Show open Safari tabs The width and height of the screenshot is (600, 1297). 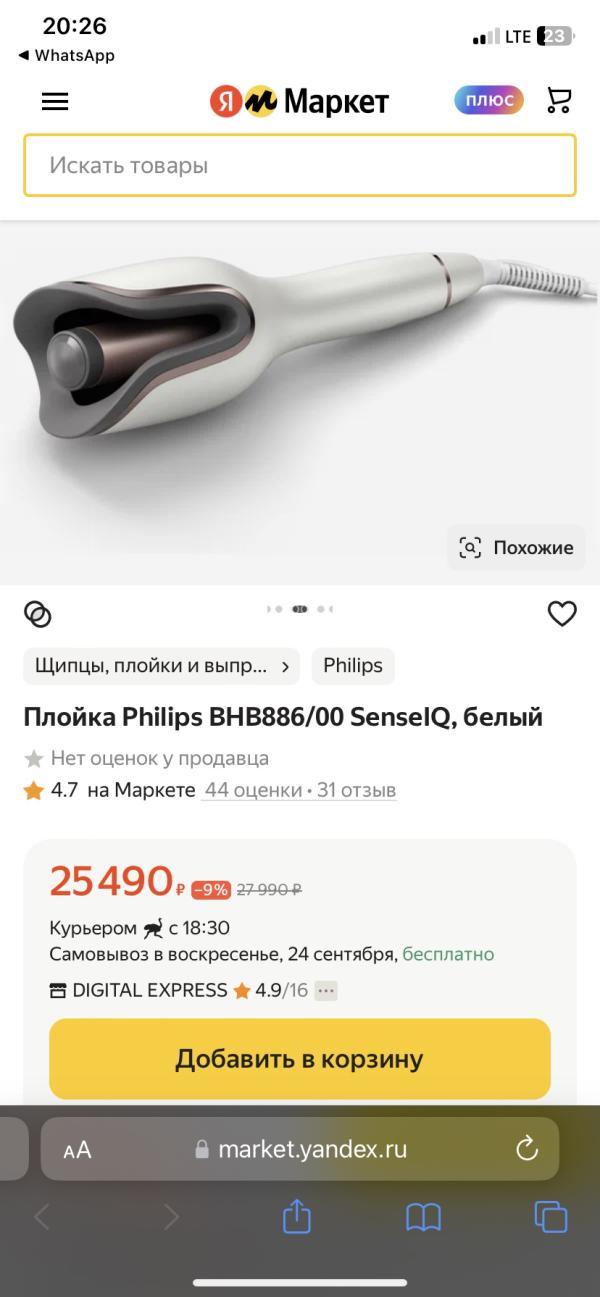(551, 1217)
